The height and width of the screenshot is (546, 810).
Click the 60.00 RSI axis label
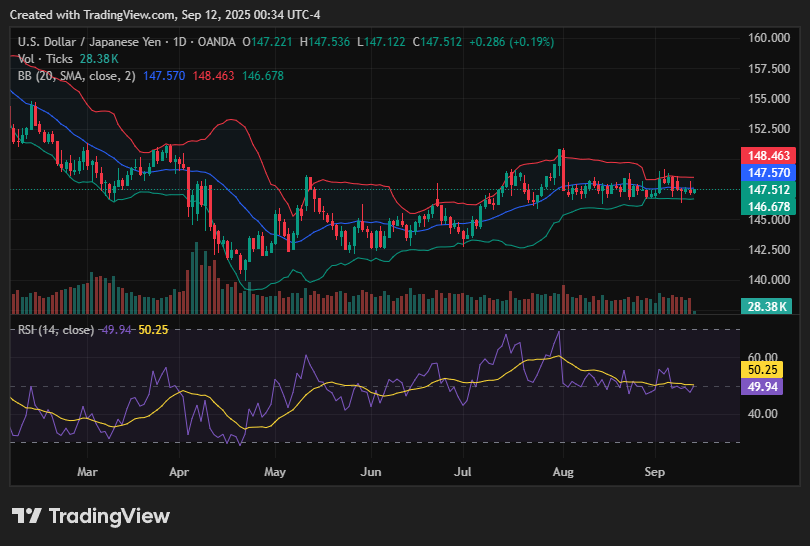(762, 357)
